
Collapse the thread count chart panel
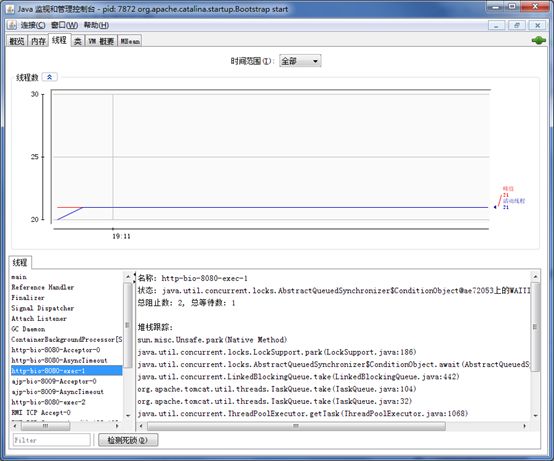pyautogui.click(x=49, y=77)
